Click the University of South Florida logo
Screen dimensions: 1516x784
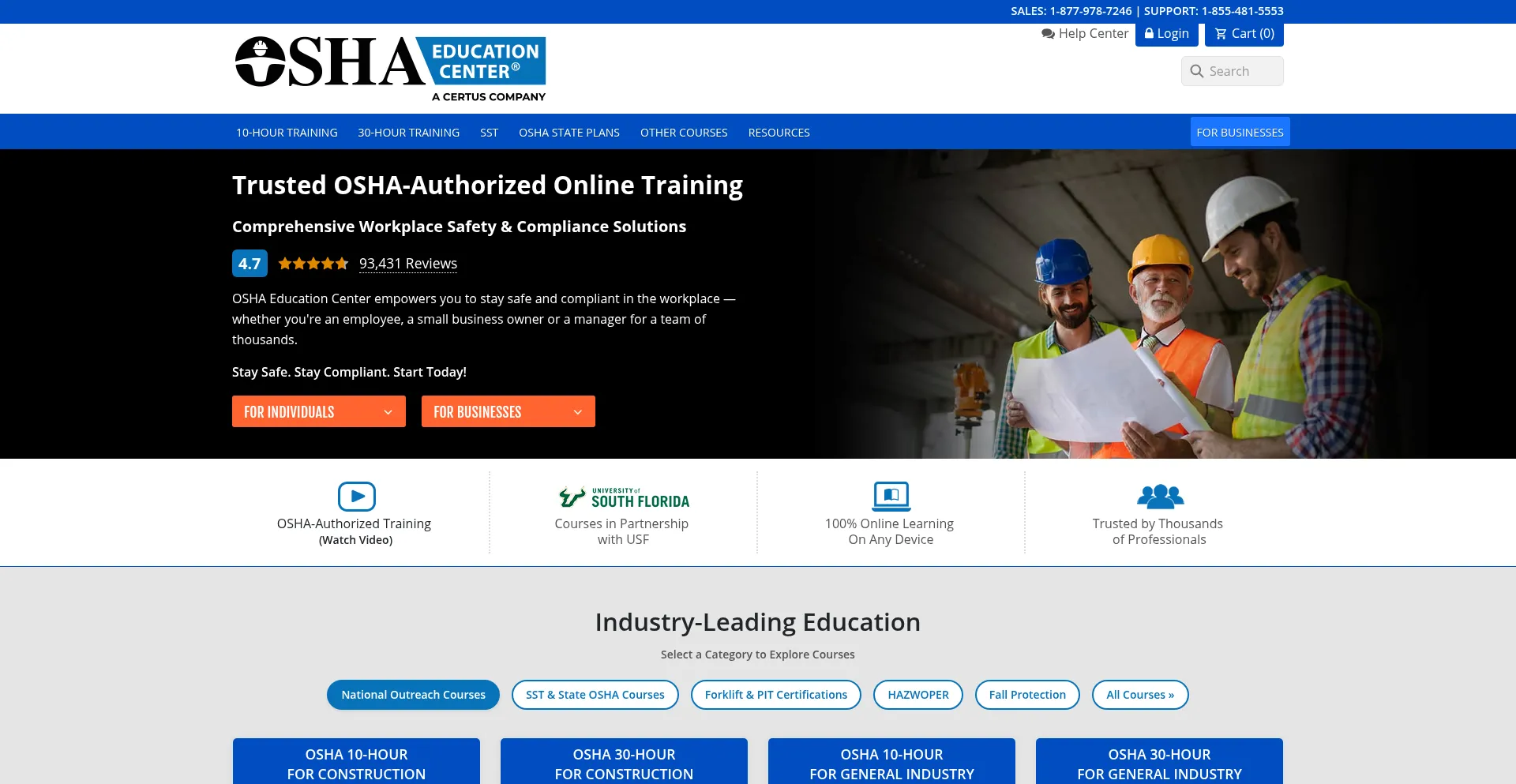[624, 497]
